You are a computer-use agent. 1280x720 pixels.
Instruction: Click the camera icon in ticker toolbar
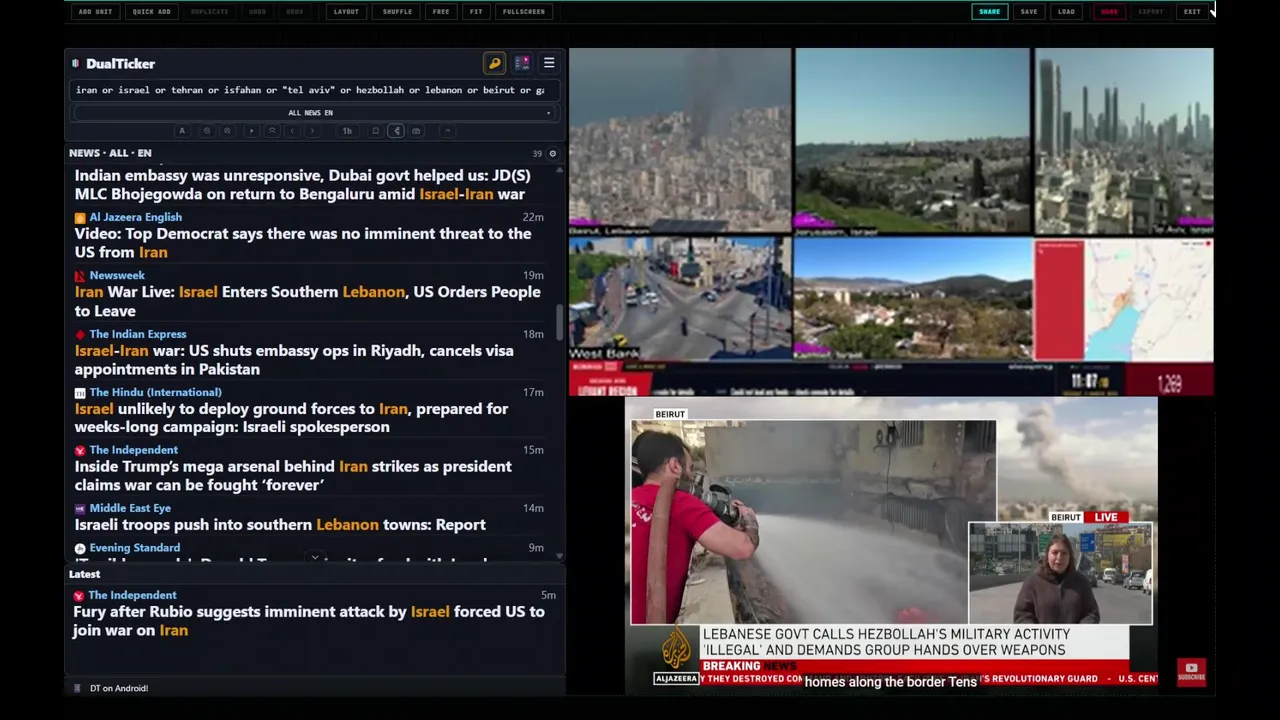[x=416, y=131]
